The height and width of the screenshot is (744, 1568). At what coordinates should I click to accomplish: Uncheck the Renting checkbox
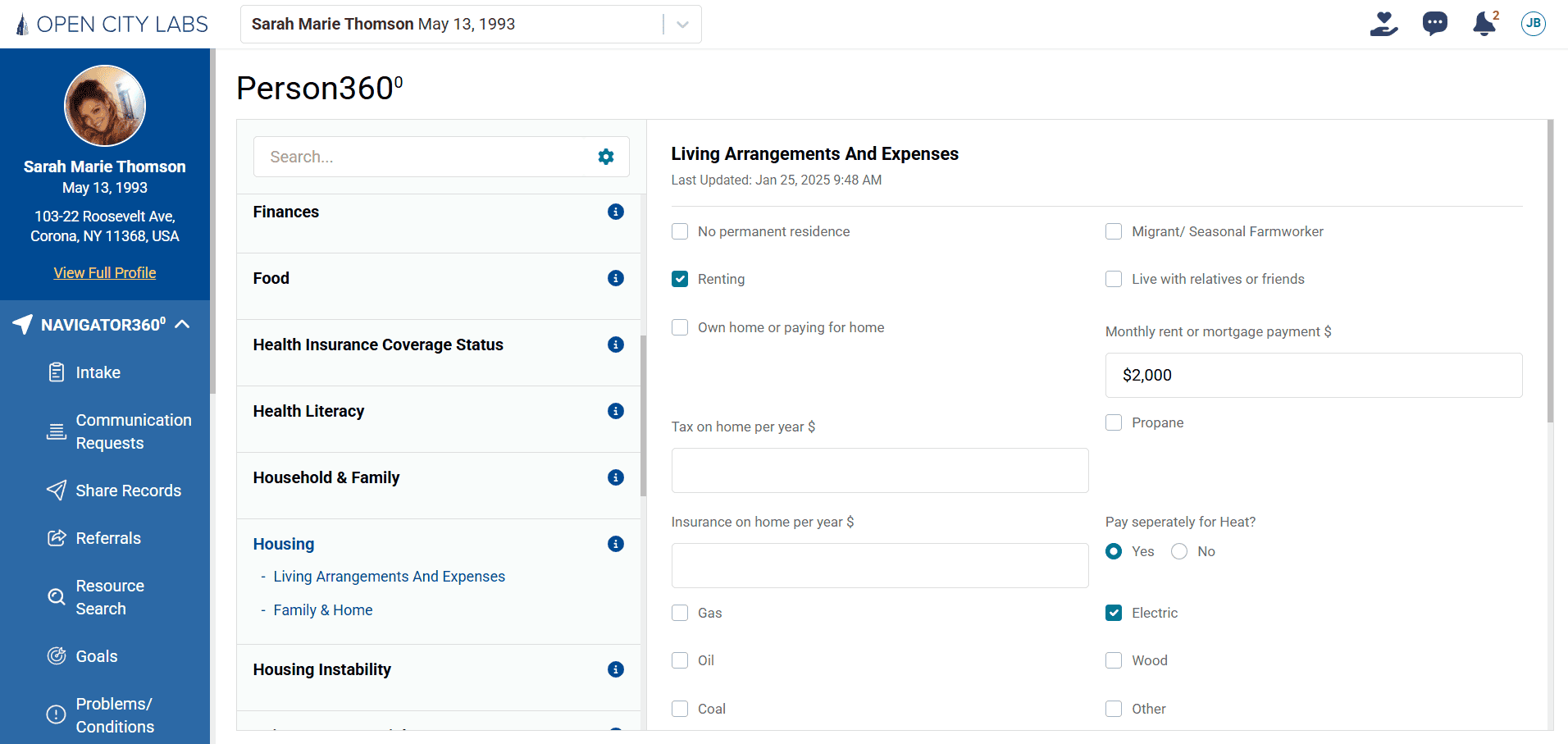click(680, 279)
